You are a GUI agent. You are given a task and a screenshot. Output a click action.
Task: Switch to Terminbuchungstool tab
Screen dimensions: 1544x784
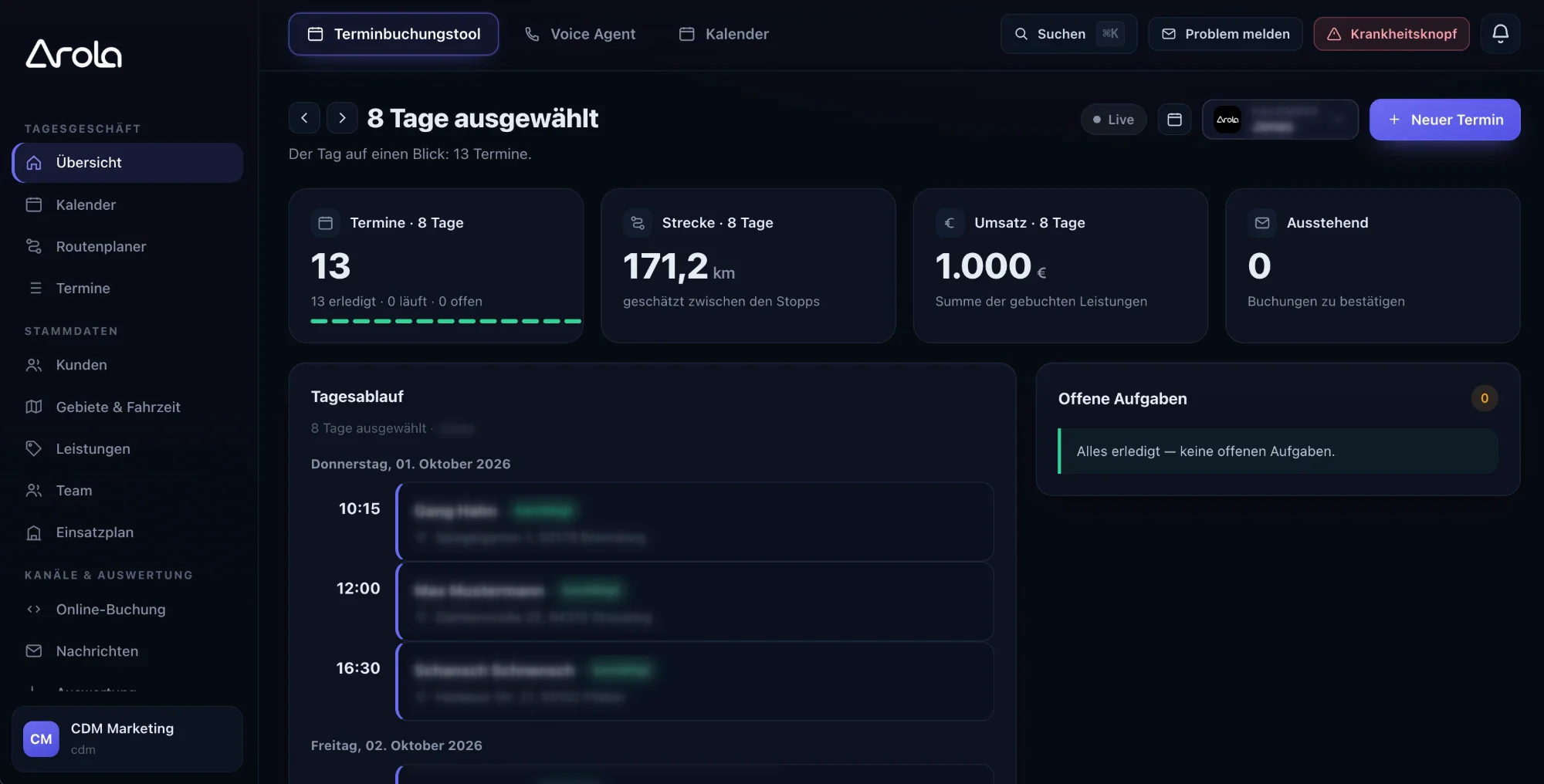pyautogui.click(x=394, y=34)
